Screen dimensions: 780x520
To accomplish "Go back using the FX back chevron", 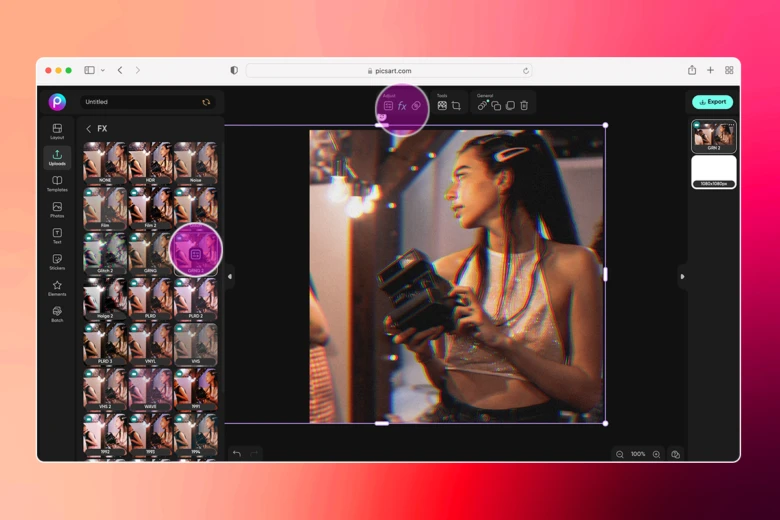I will coord(88,129).
